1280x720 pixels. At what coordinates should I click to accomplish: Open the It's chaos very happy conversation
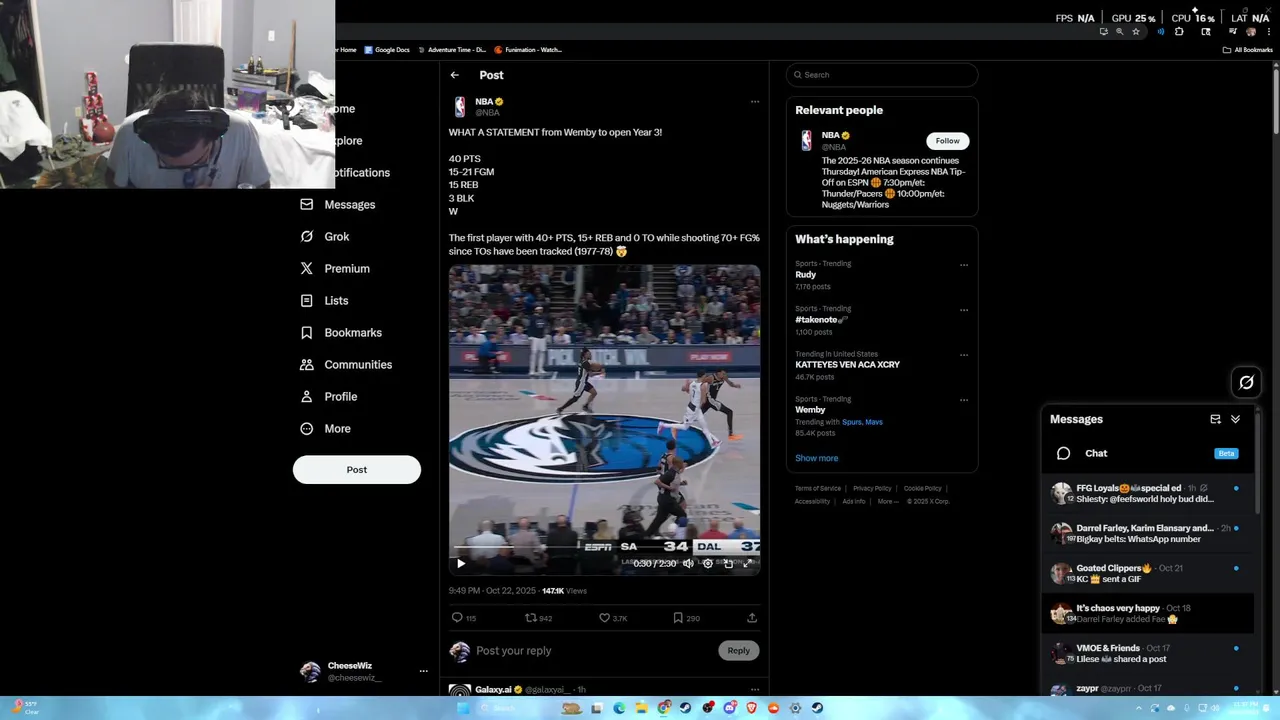1147,614
